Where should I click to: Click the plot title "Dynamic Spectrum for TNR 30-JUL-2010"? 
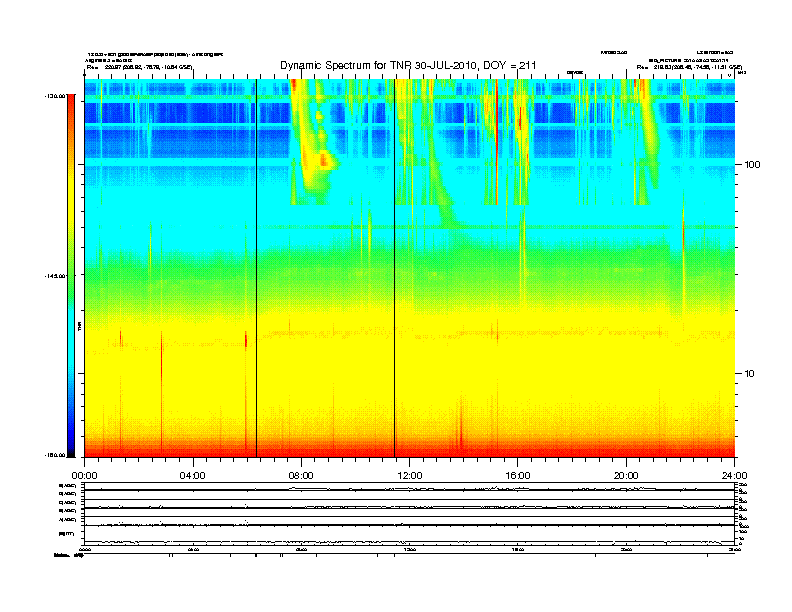379,65
